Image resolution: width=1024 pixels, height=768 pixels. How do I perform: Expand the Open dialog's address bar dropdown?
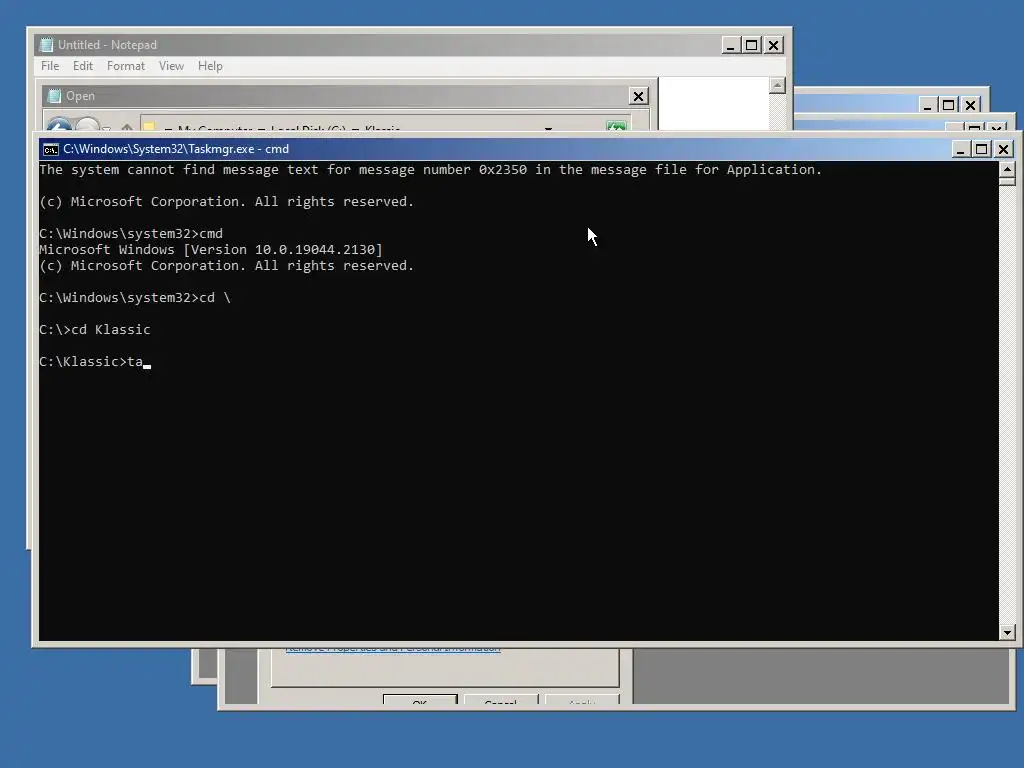(548, 129)
